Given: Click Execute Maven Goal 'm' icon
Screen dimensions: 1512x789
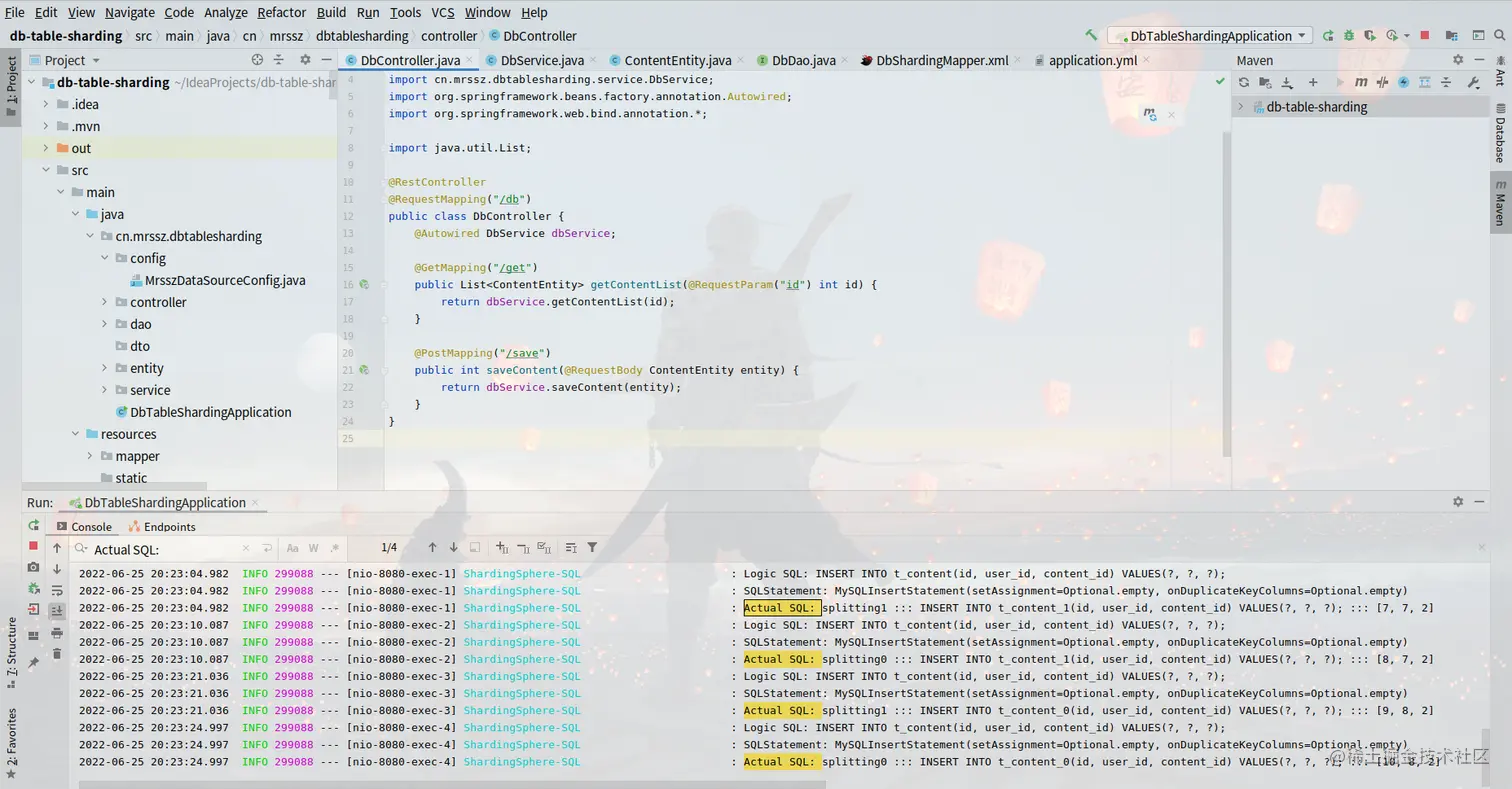Looking at the screenshot, I should (x=1361, y=82).
